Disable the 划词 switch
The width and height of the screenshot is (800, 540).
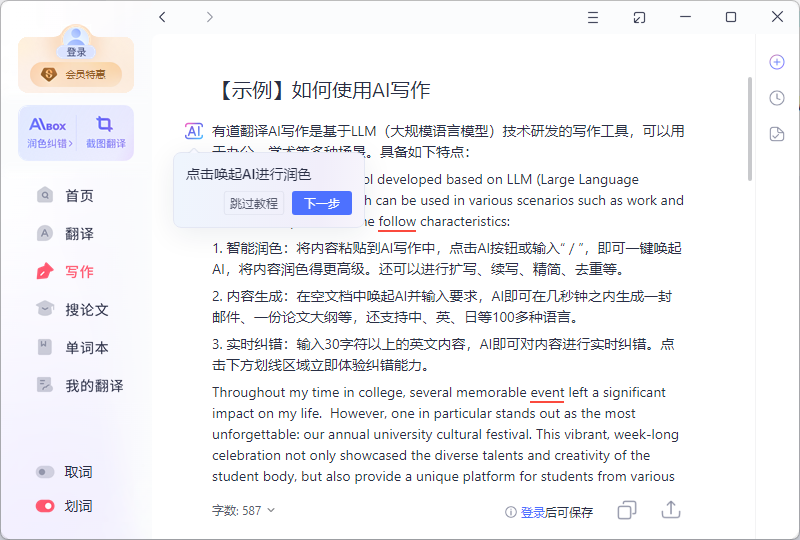point(45,506)
